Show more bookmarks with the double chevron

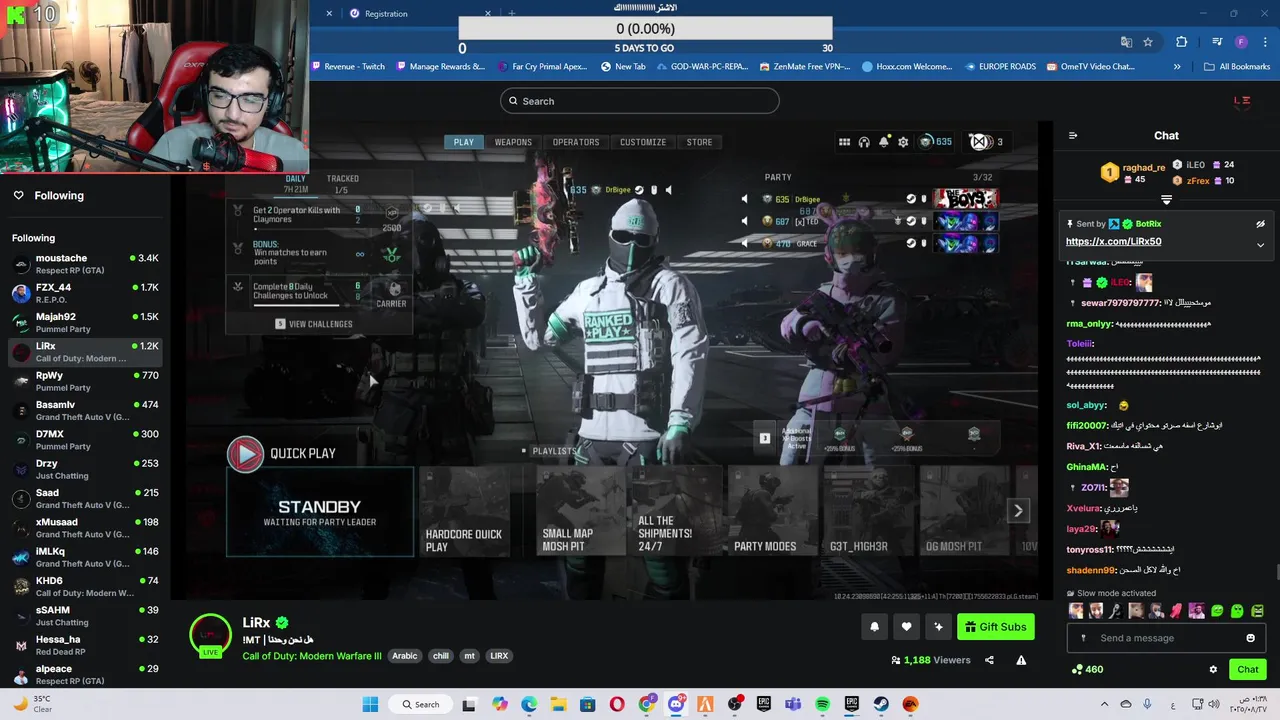(1177, 67)
